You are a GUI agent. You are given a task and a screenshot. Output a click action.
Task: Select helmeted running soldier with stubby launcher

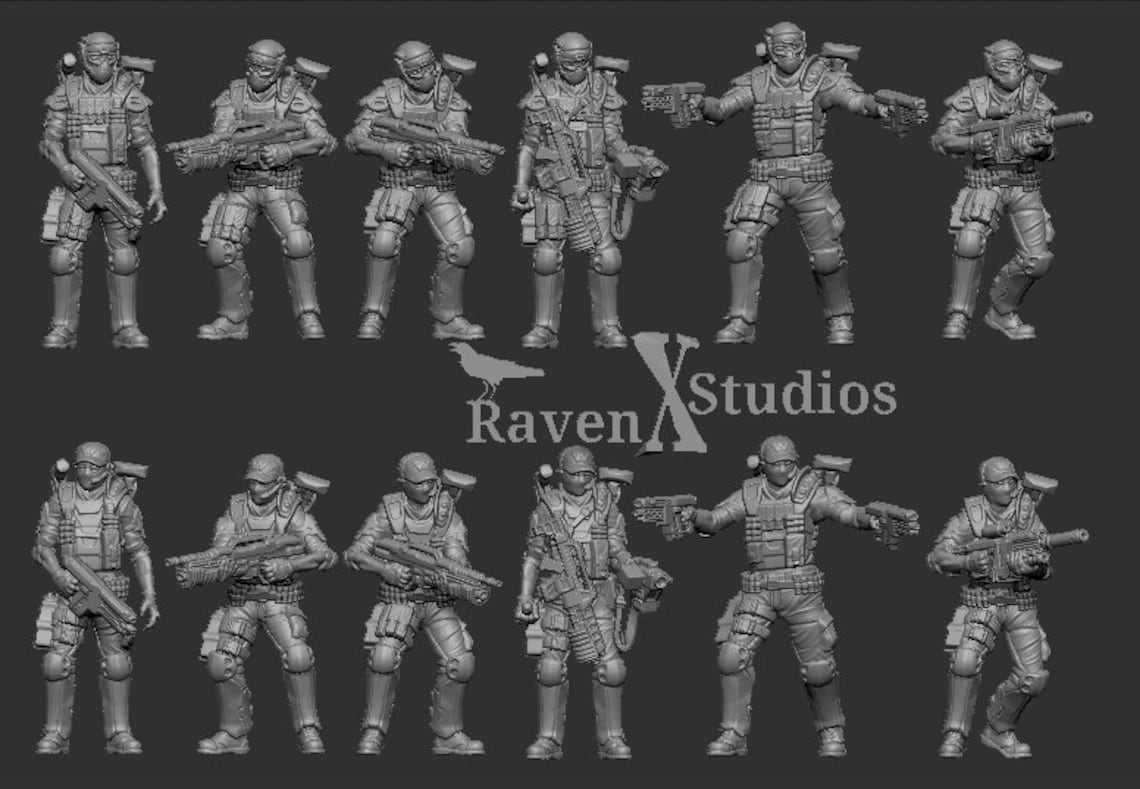[1011, 190]
